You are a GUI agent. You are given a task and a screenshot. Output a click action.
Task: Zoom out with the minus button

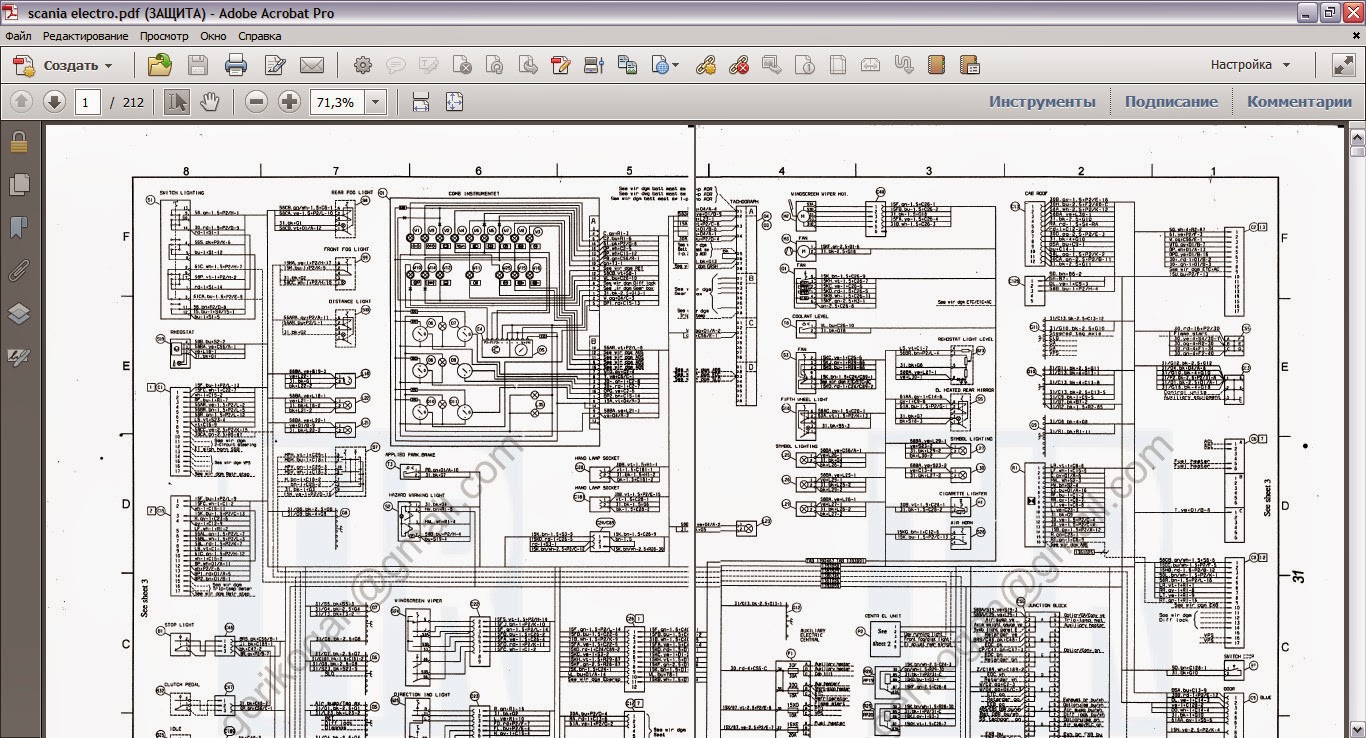257,101
